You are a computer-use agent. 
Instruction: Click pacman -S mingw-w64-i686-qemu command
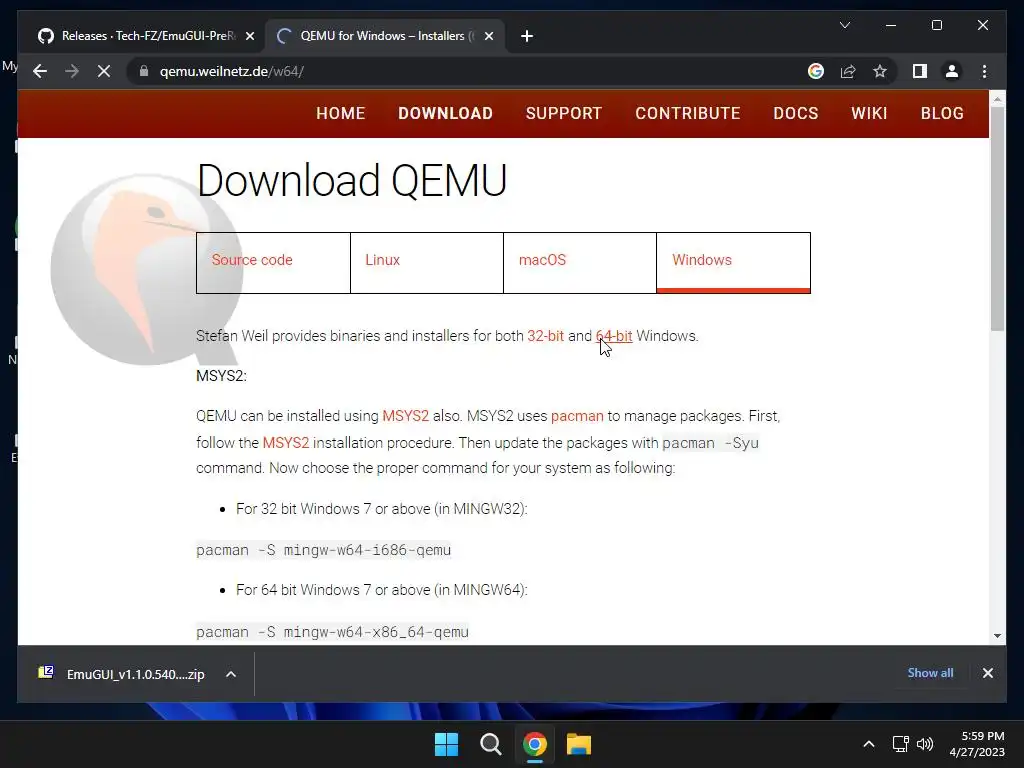pos(323,550)
